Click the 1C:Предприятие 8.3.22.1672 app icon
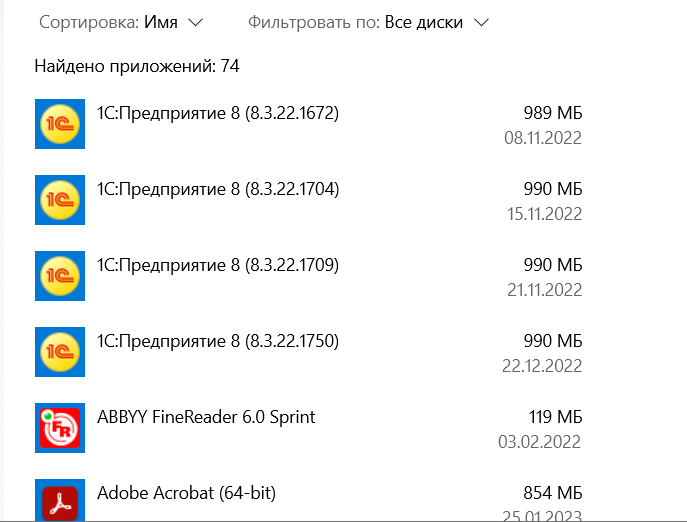687x522 pixels. [60, 124]
